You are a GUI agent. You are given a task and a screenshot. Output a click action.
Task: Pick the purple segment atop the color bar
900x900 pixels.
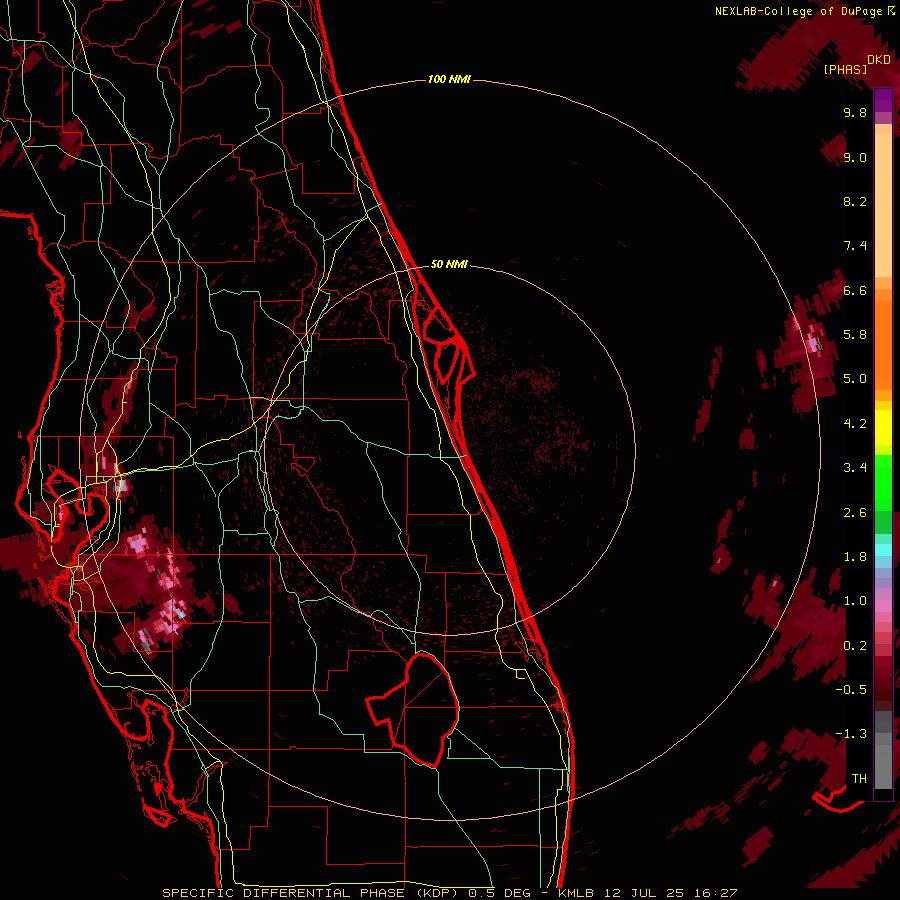click(x=883, y=100)
